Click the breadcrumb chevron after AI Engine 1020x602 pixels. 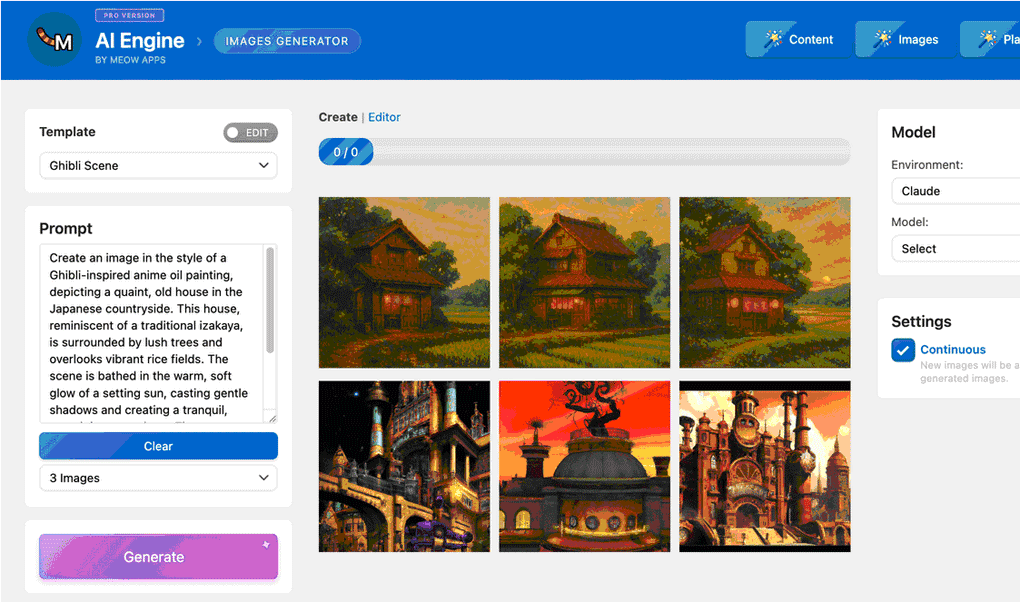[x=199, y=41]
